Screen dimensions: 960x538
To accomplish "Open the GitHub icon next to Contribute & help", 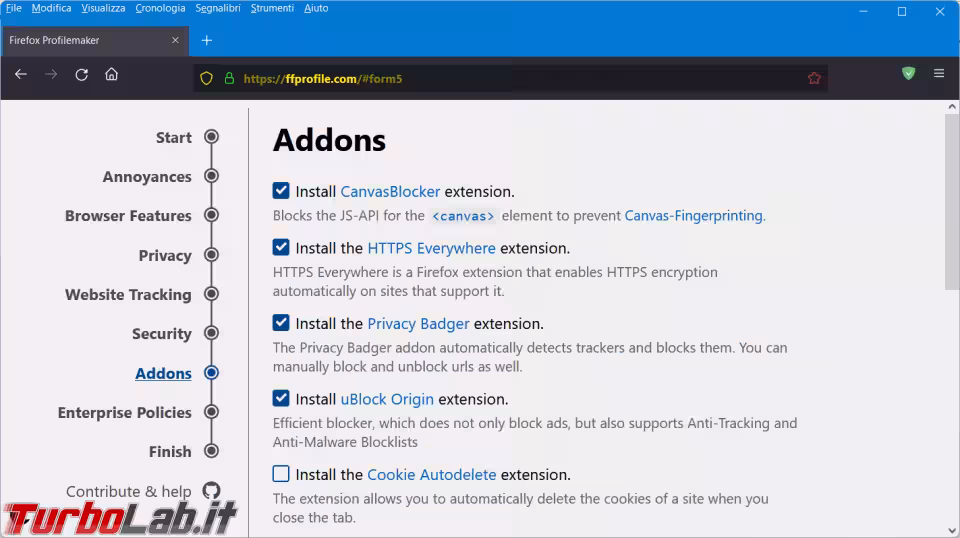I will (211, 491).
